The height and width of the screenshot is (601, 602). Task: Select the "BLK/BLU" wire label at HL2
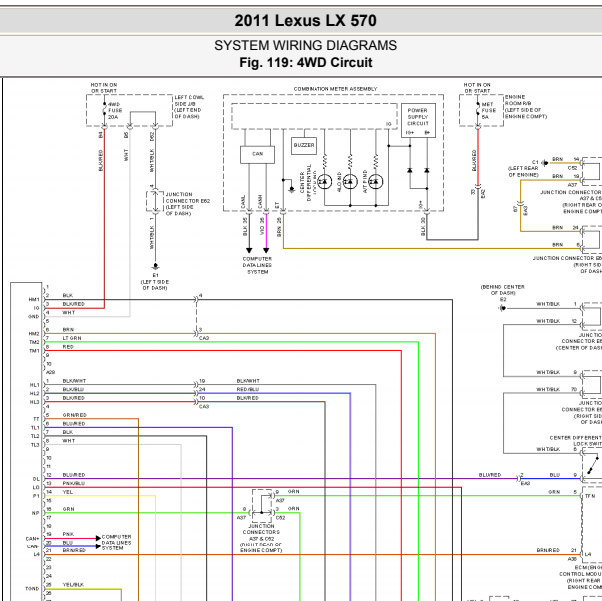coord(73,389)
